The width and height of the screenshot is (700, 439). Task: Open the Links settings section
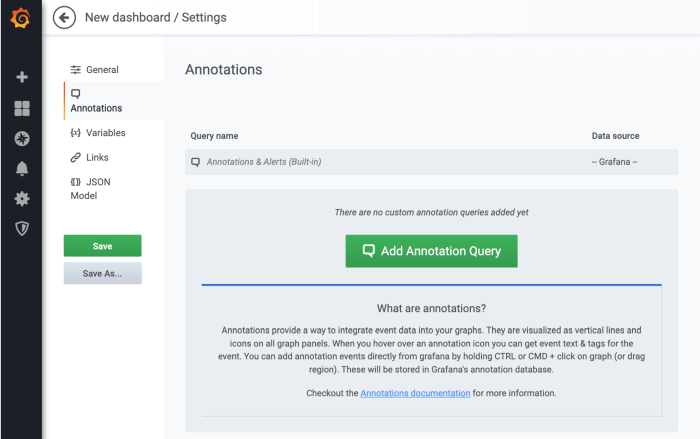90,157
